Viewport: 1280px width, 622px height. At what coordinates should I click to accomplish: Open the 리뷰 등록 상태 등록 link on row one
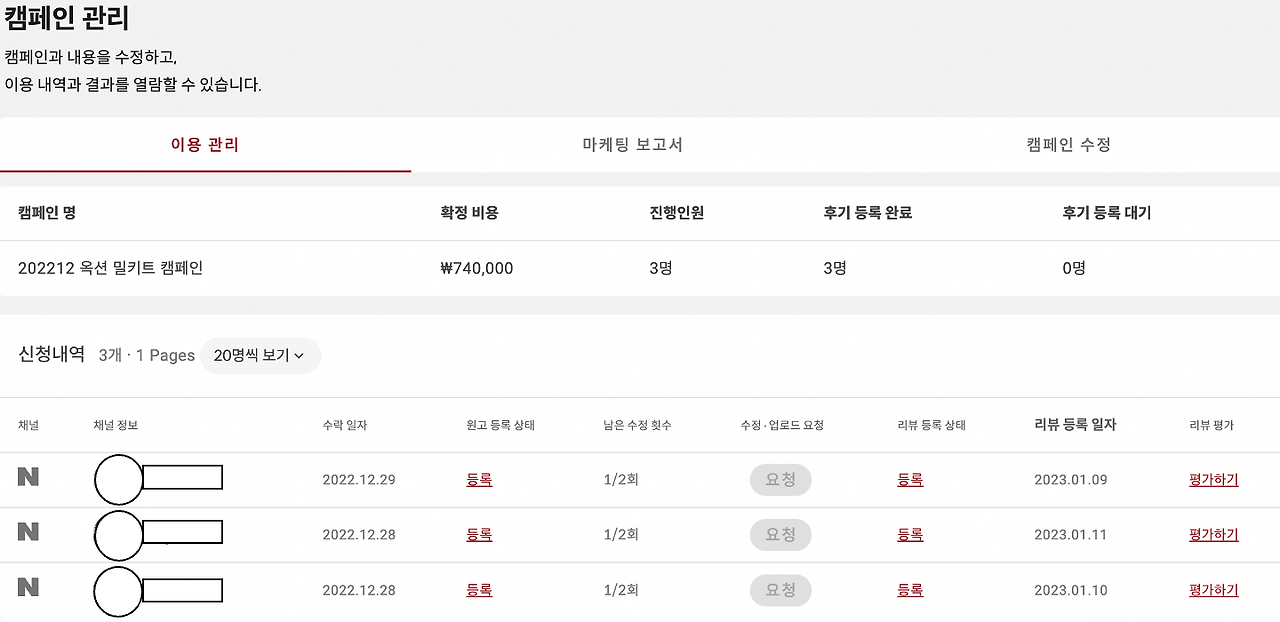click(909, 479)
